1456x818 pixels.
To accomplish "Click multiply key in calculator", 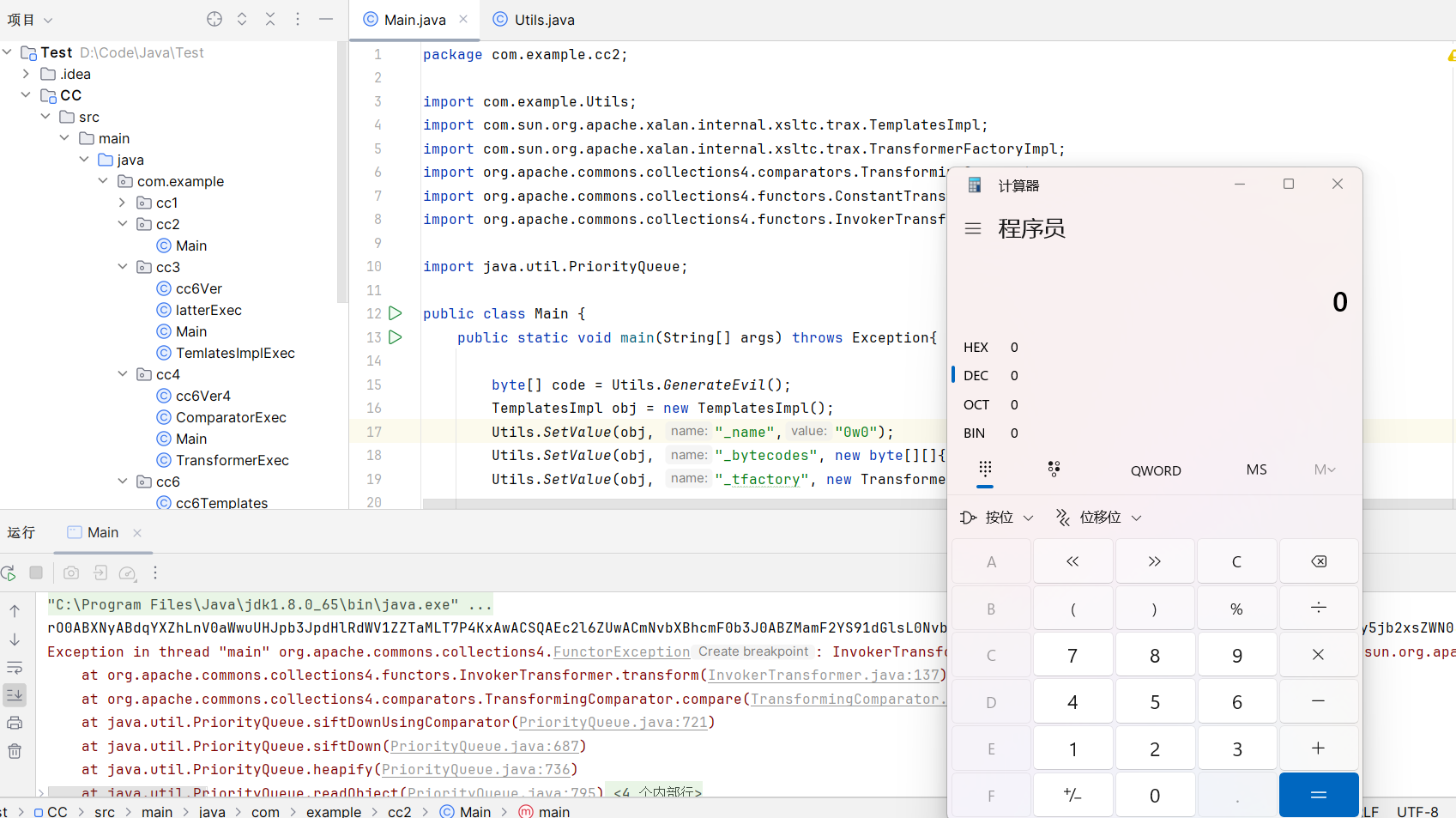I will 1319,655.
